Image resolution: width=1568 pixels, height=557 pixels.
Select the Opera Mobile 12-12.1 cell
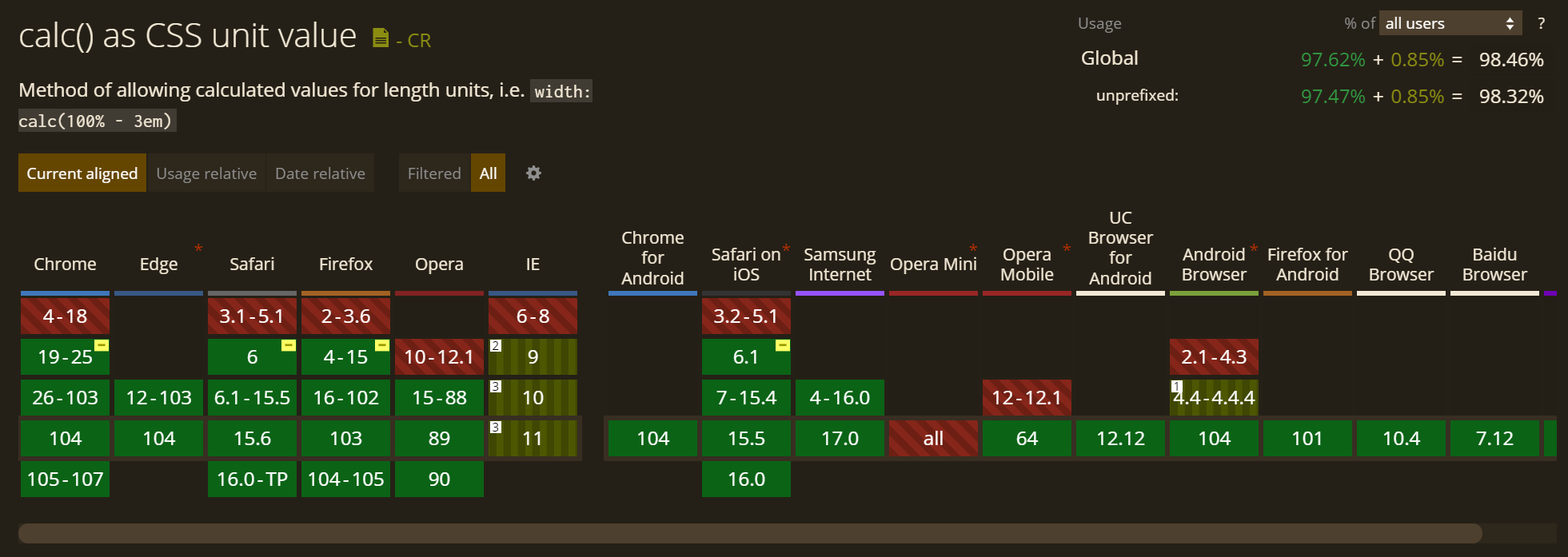[1027, 397]
